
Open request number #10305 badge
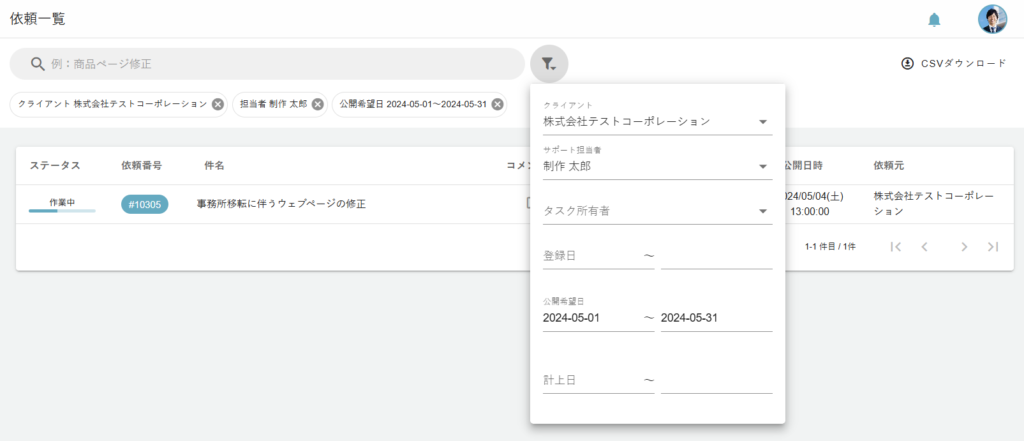coord(144,204)
